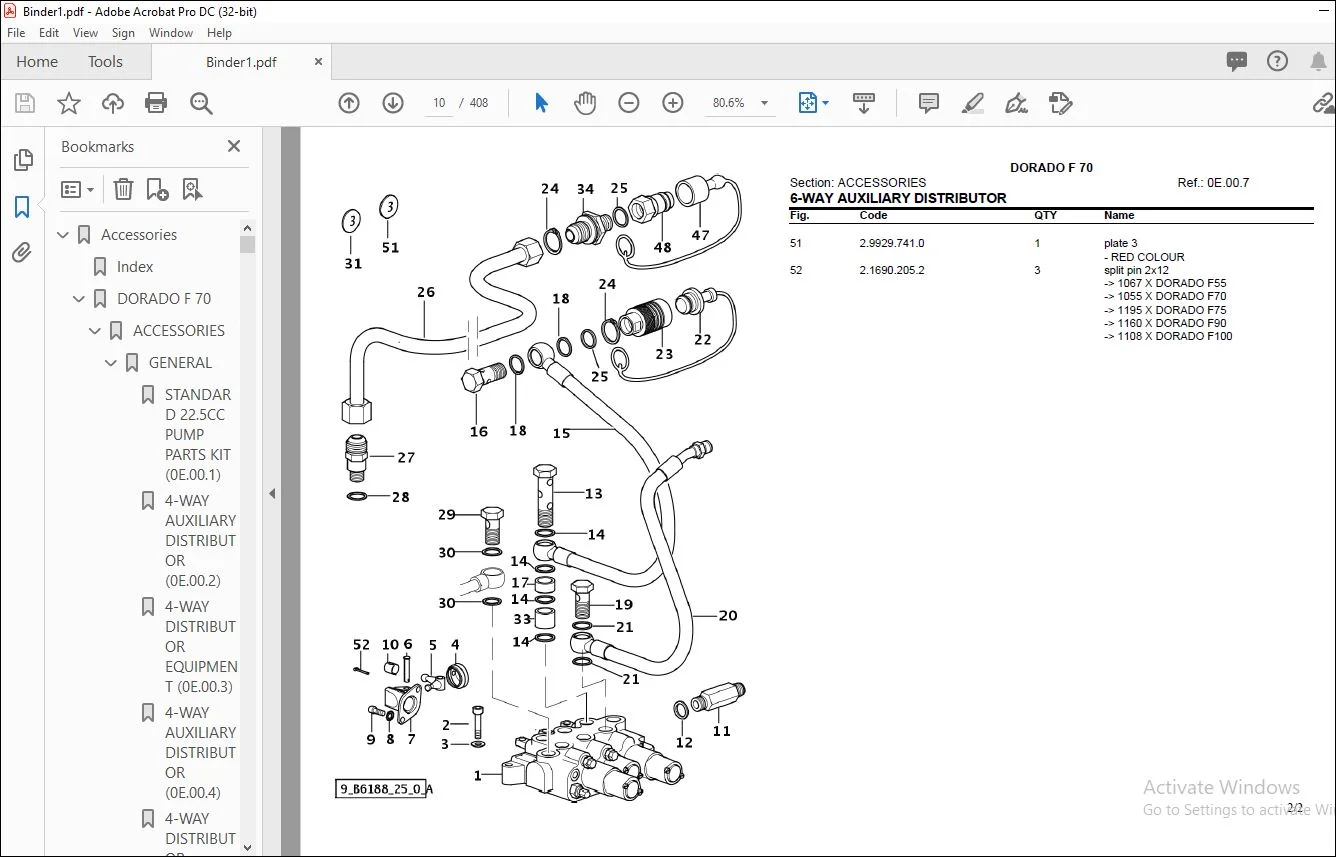Click the scrolling mode keyboard icon

[x=864, y=103]
